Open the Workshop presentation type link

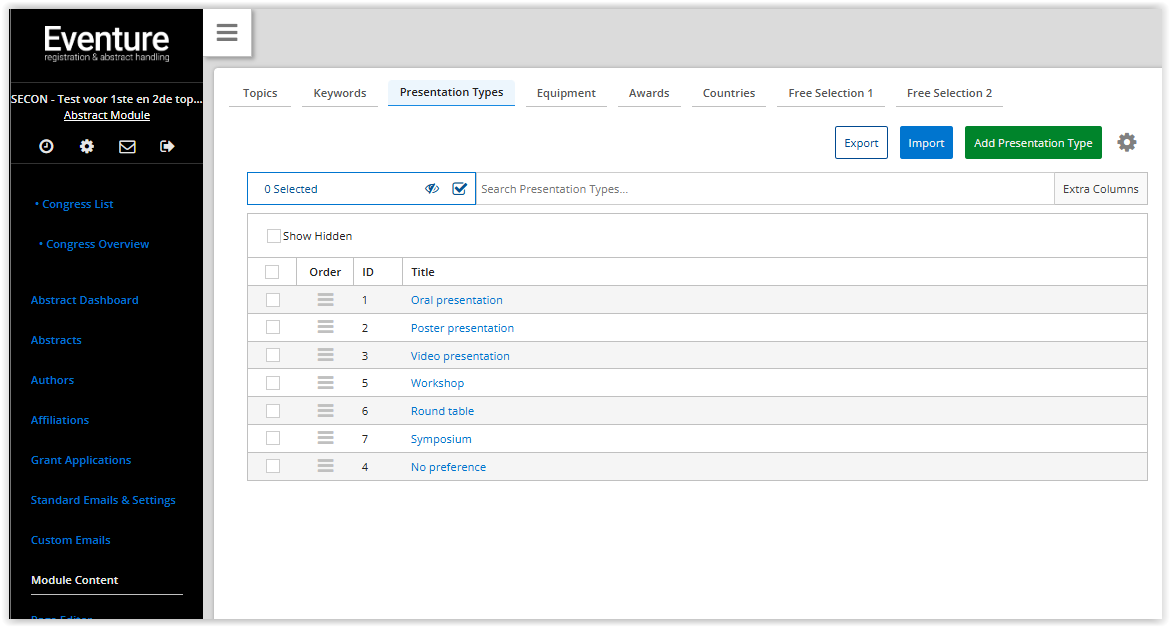[437, 383]
